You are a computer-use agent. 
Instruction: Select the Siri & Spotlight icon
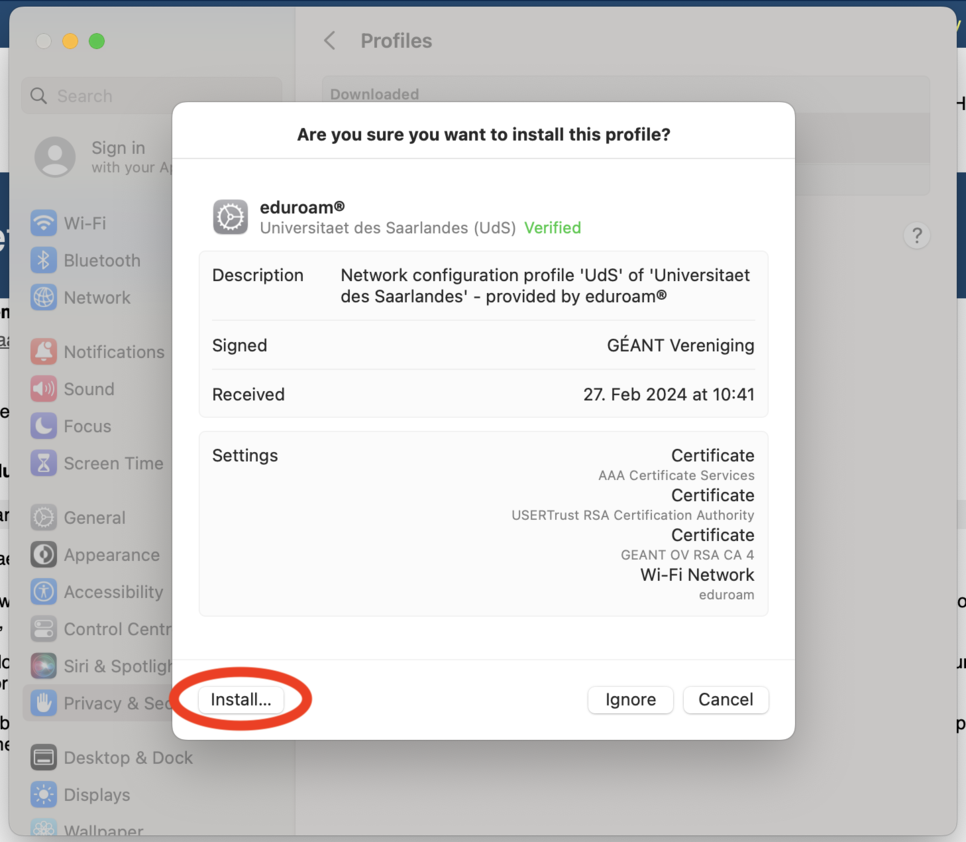(x=44, y=666)
